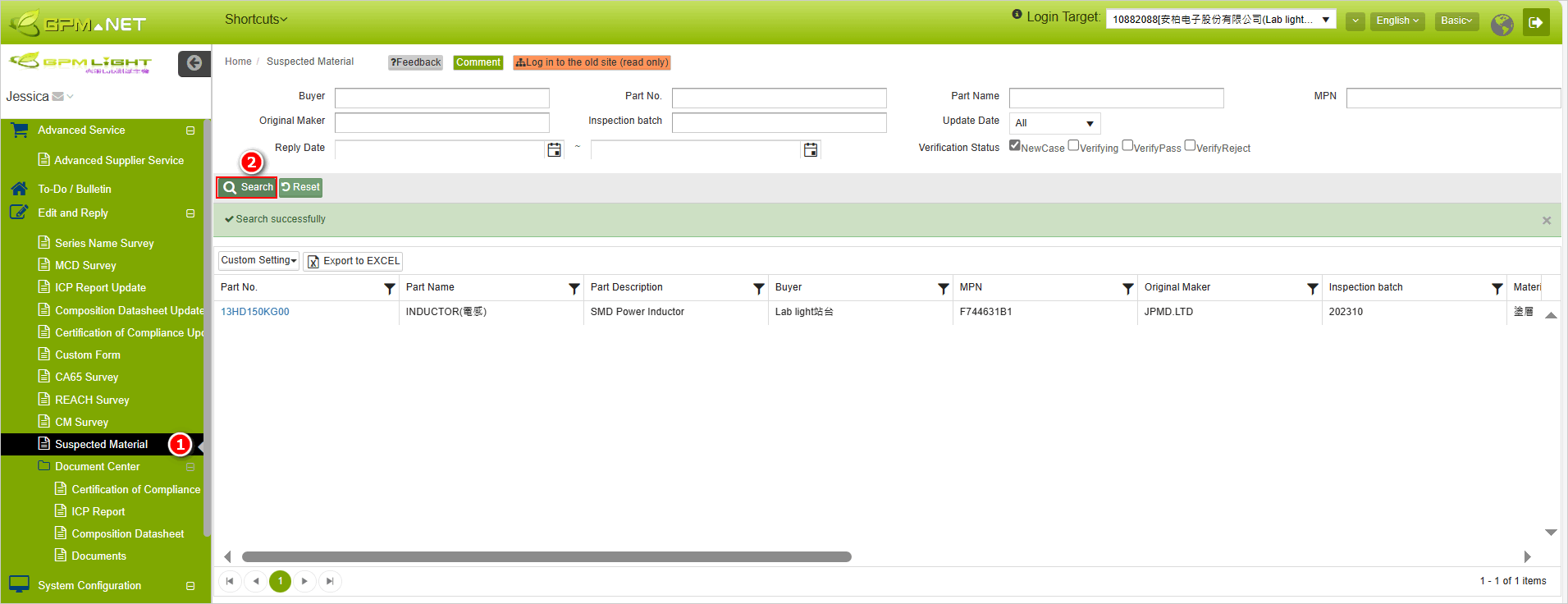Viewport: 1568px width, 604px height.
Task: Open REACH Survey in the sidebar
Action: pyautogui.click(x=92, y=400)
